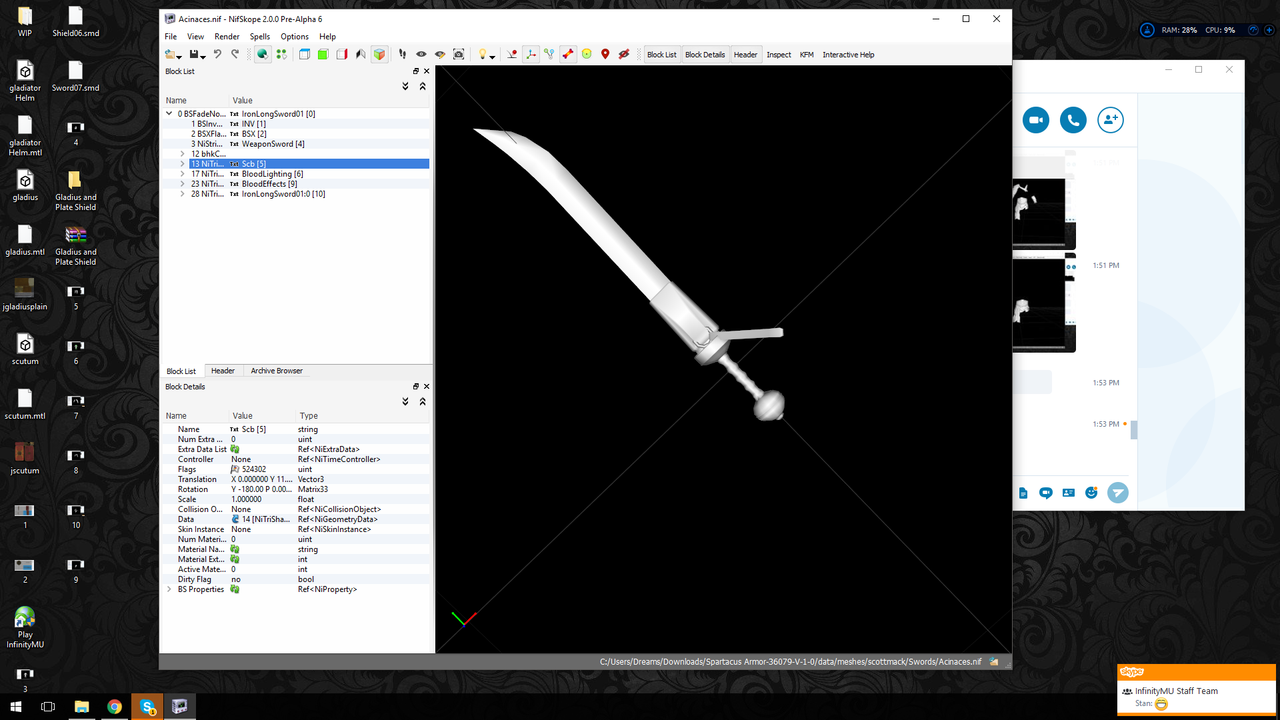Toggle the perspective cube view icon
1280x720 pixels.
click(380, 54)
